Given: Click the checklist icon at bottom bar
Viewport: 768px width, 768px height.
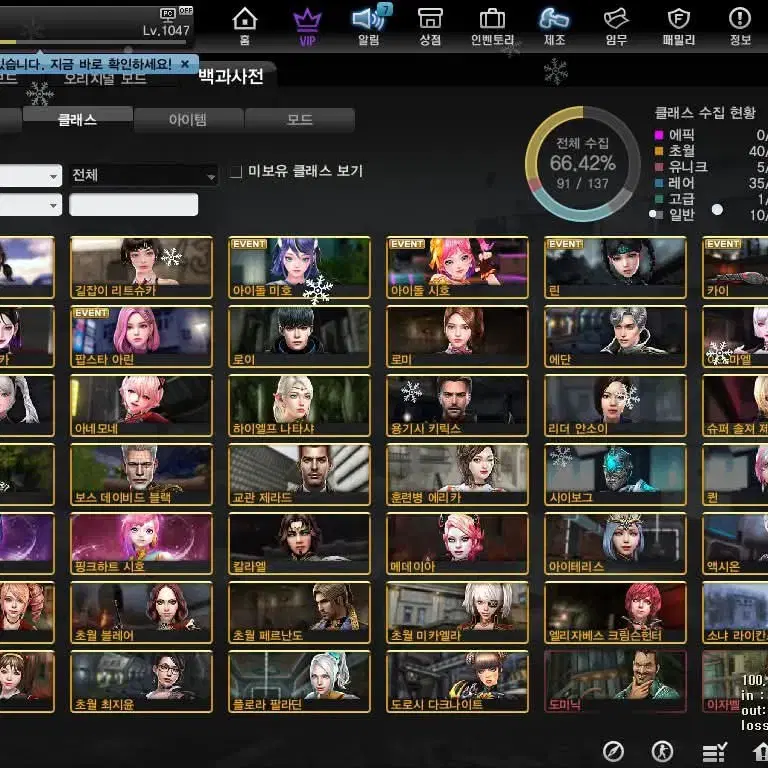Looking at the screenshot, I should pos(714,752).
